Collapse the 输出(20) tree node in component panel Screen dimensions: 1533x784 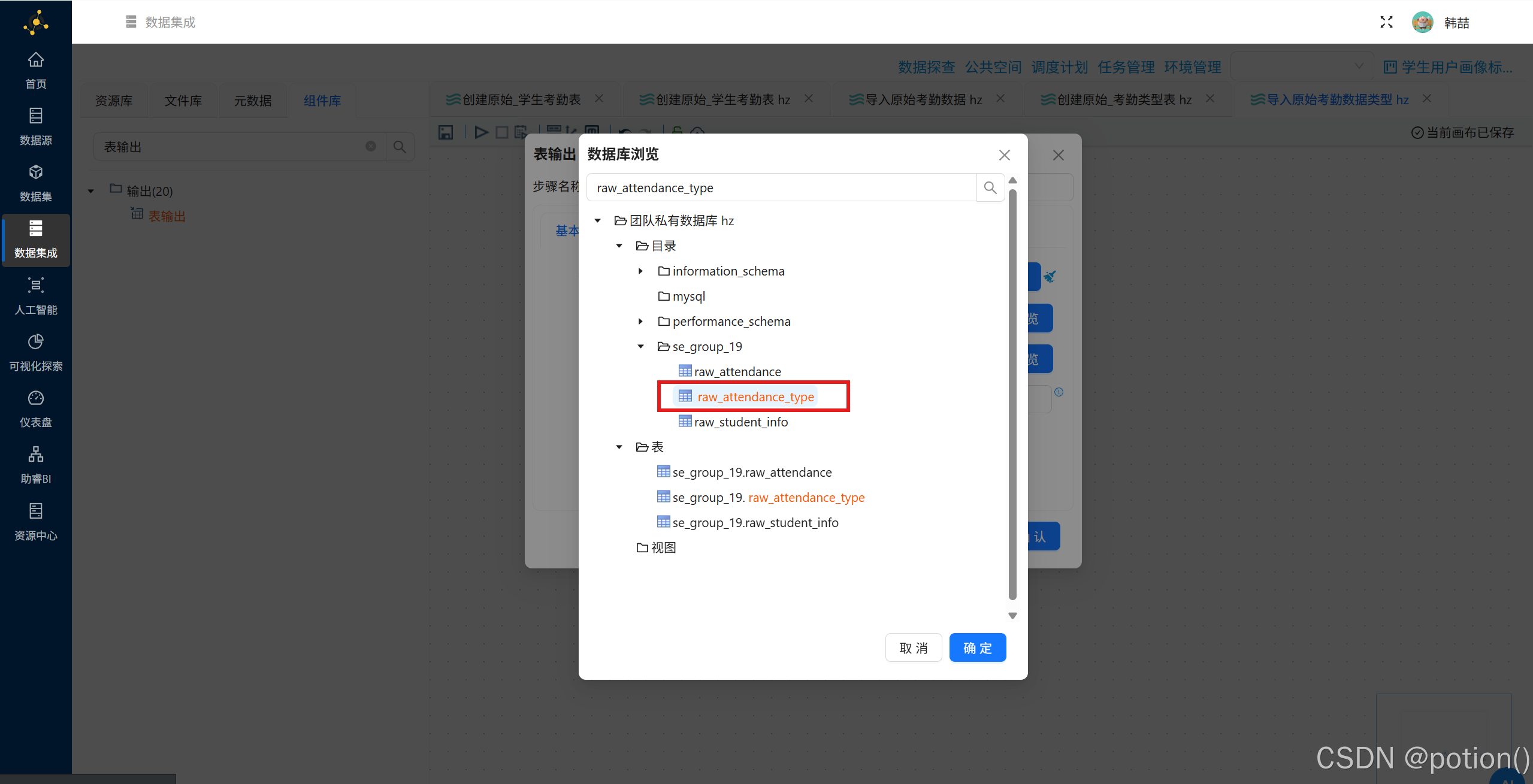[91, 192]
